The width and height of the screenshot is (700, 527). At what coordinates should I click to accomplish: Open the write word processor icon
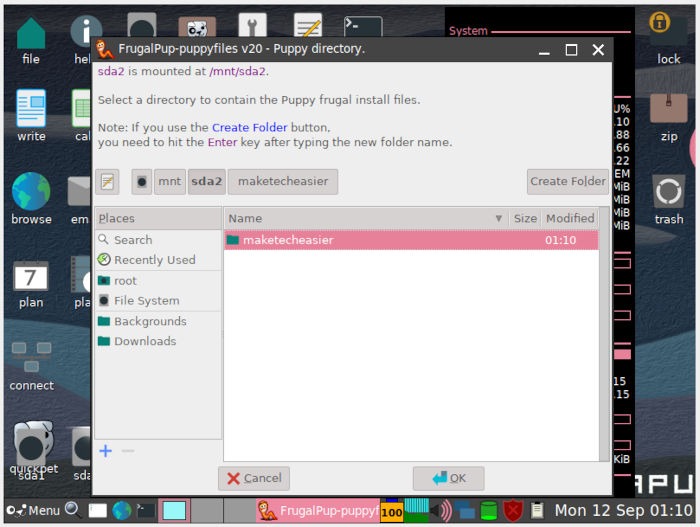point(31,116)
